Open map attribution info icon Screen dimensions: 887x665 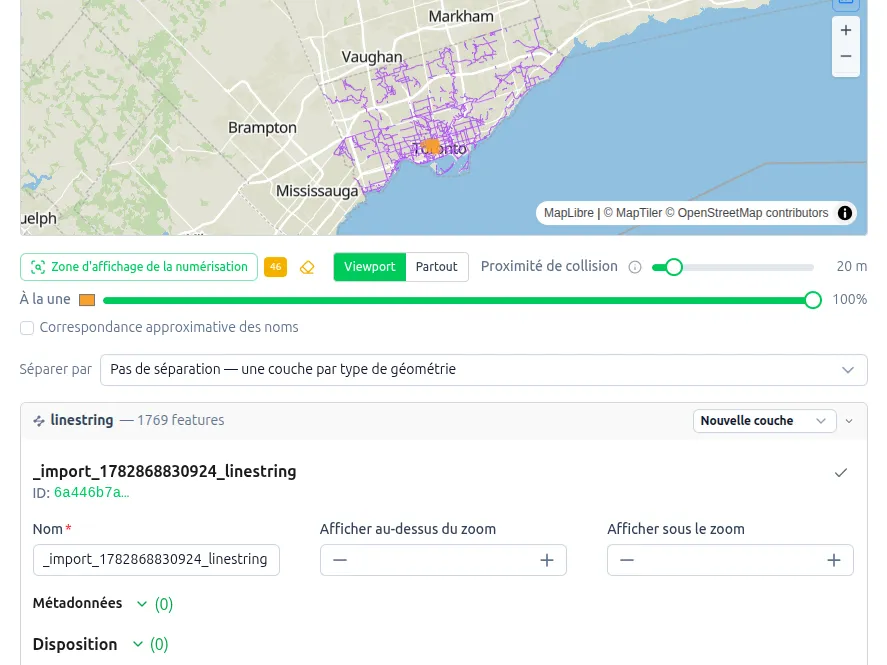[x=845, y=213]
